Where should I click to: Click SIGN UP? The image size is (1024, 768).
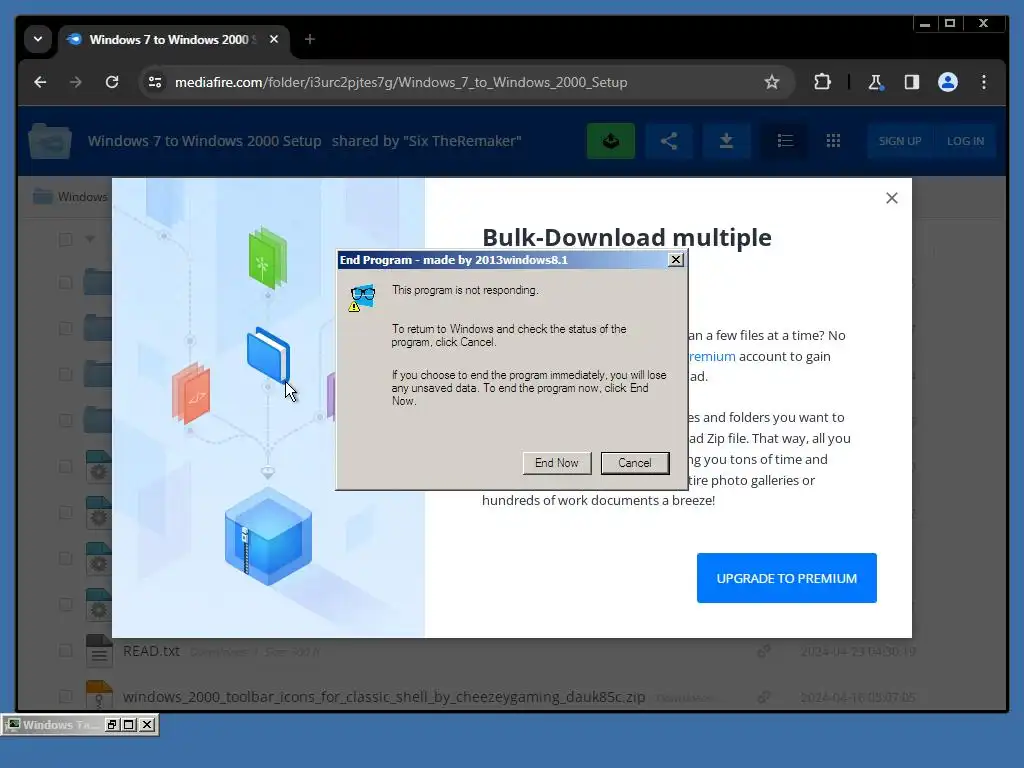900,141
